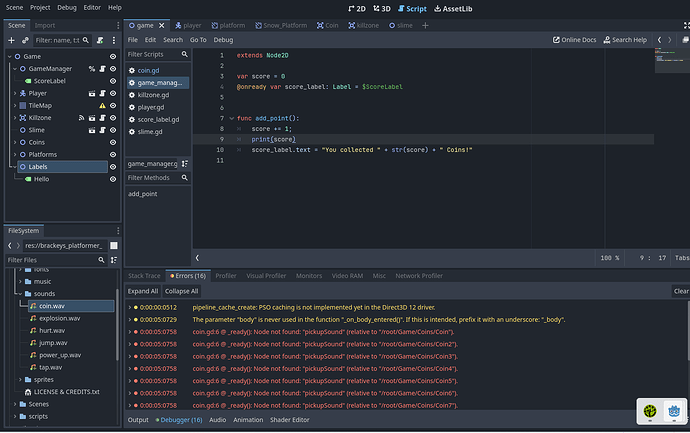Toggle FileSystem split view mode icon

tap(114, 246)
